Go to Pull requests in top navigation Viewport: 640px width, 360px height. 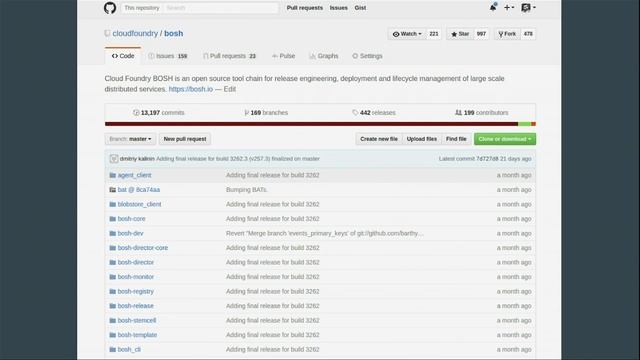(x=304, y=8)
